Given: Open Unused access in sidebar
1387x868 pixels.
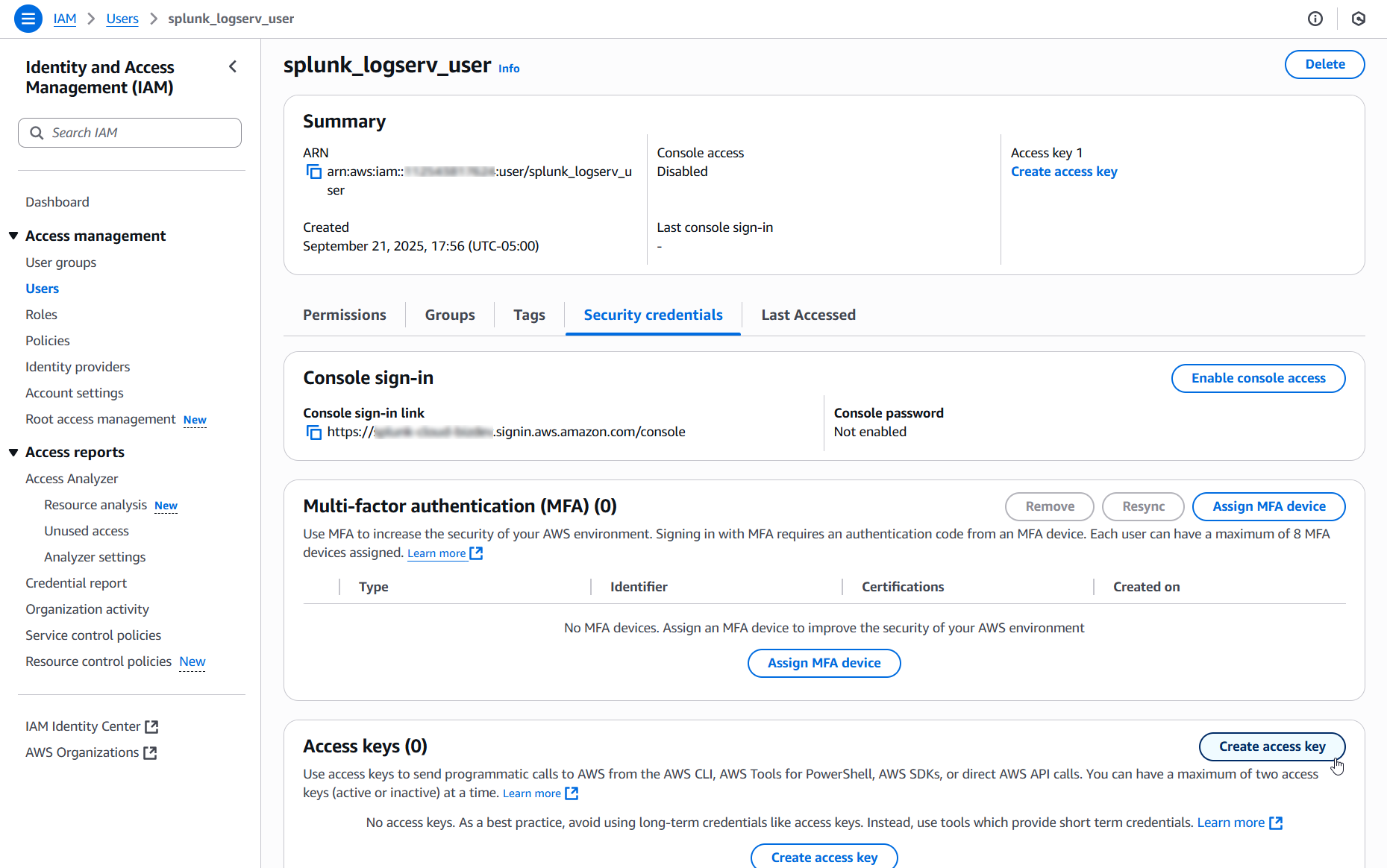Looking at the screenshot, I should (87, 531).
